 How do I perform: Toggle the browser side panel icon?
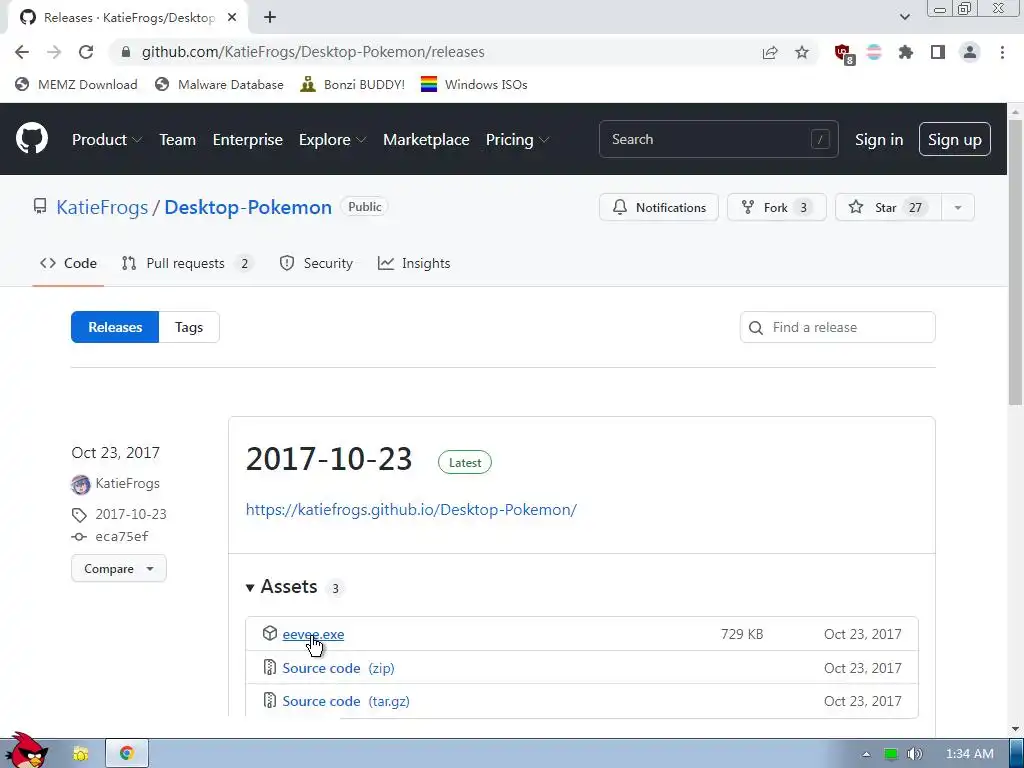938,52
